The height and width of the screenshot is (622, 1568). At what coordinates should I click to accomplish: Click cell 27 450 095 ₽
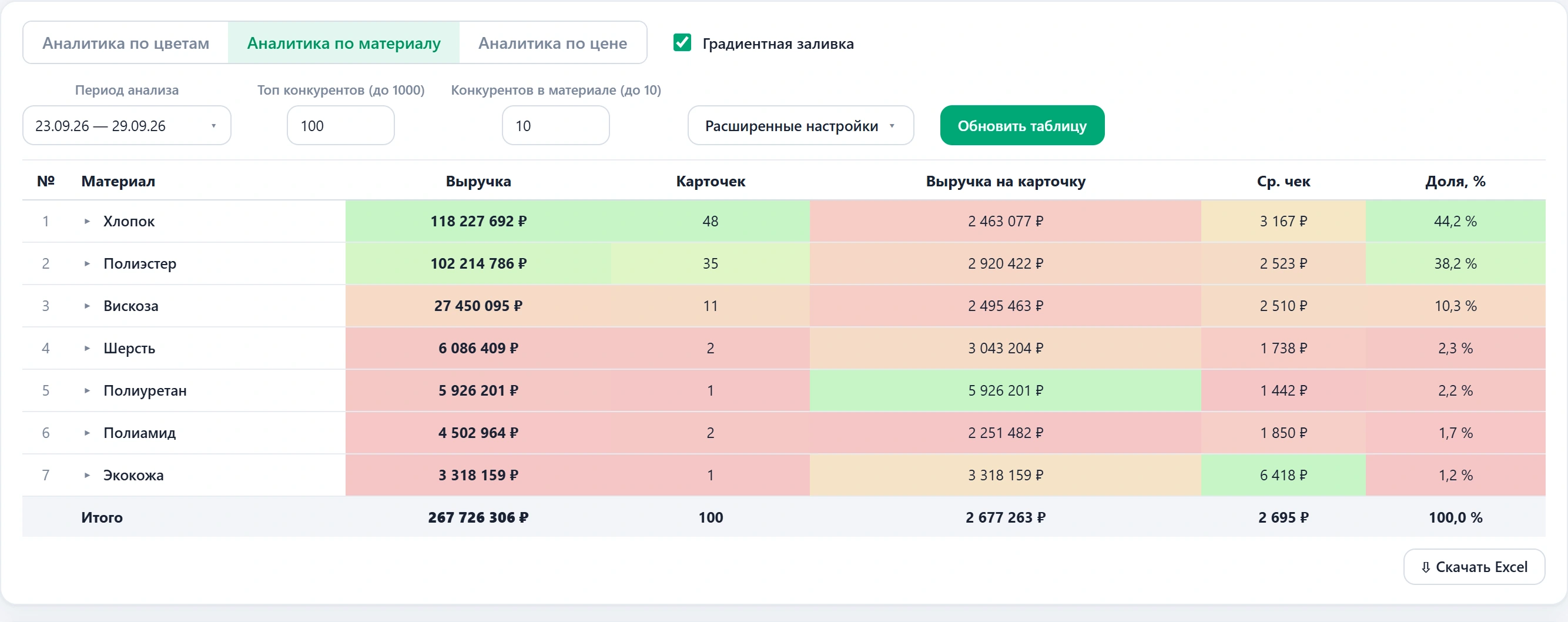click(478, 306)
